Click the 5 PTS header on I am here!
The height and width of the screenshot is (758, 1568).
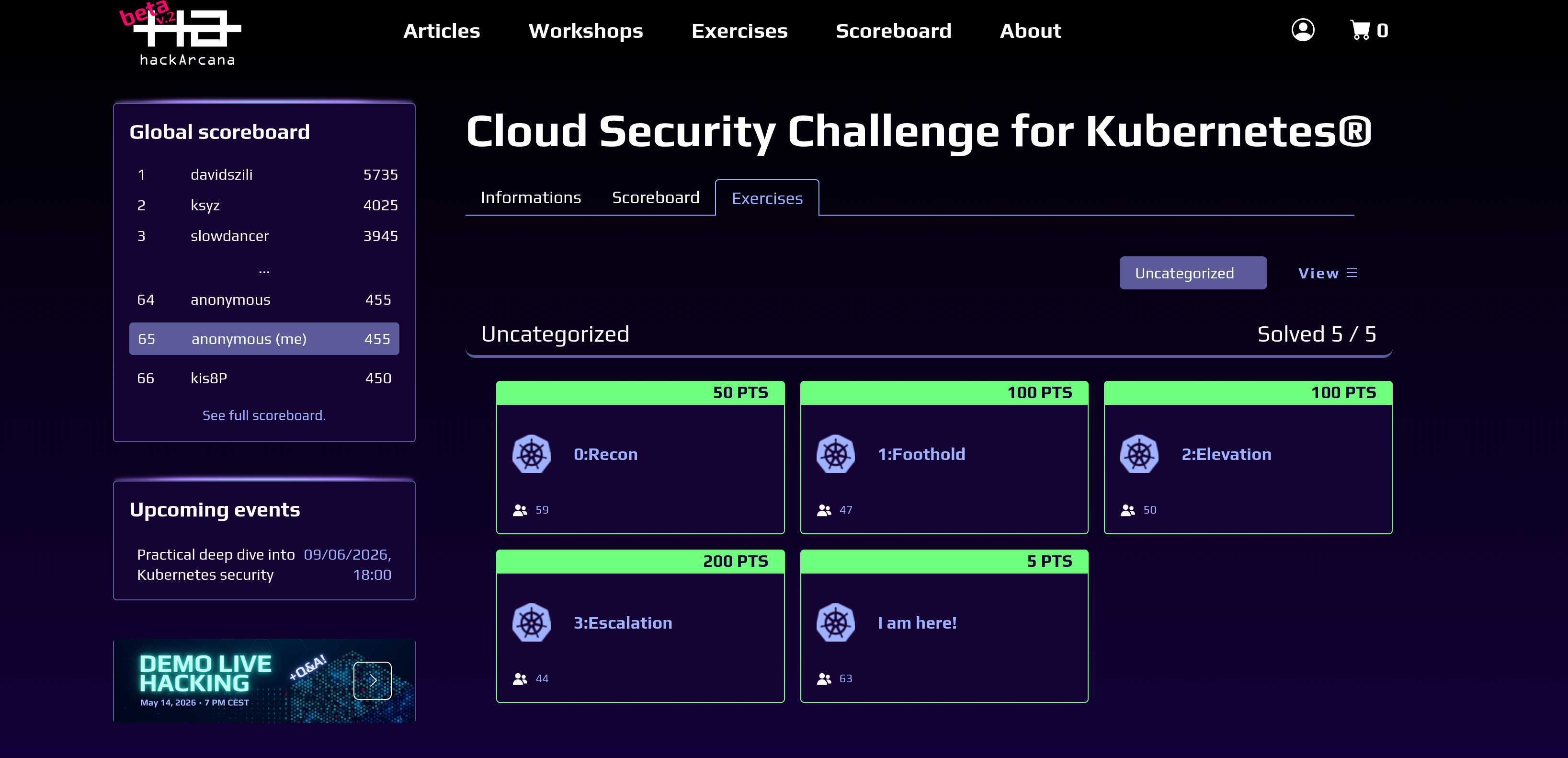(944, 562)
